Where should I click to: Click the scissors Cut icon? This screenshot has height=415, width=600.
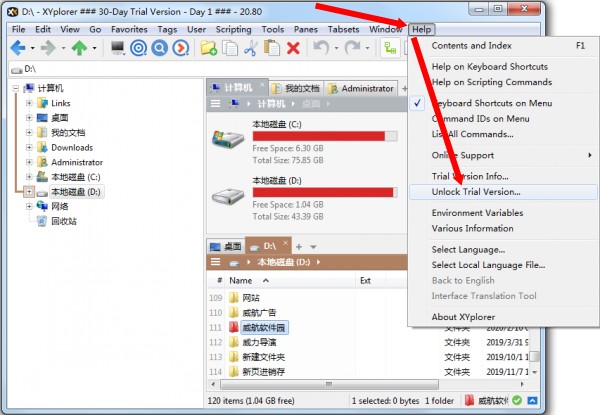[x=253, y=47]
